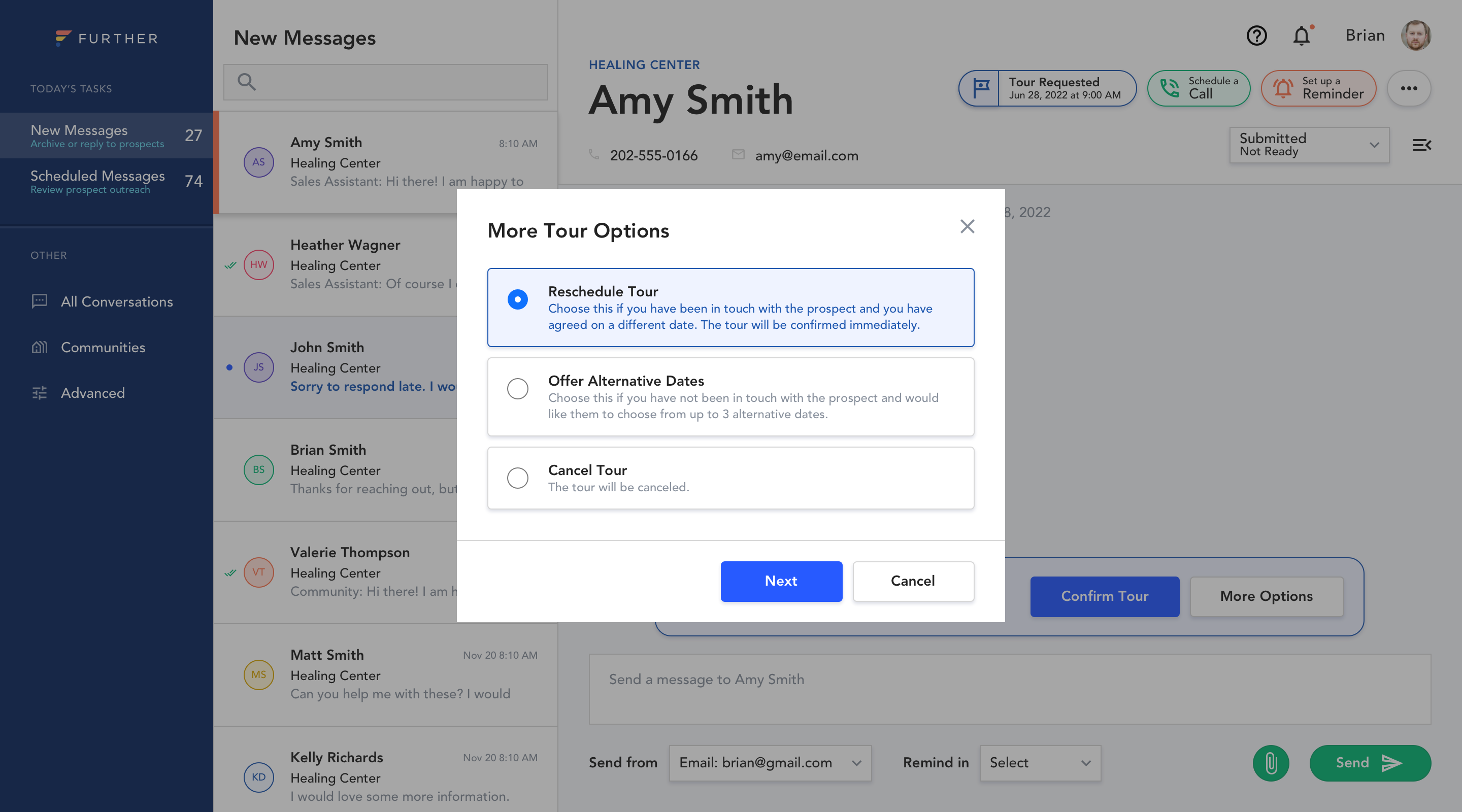1462x812 pixels.
Task: Click Amy Smith's 8:10 AM timestamp
Action: 518,144
